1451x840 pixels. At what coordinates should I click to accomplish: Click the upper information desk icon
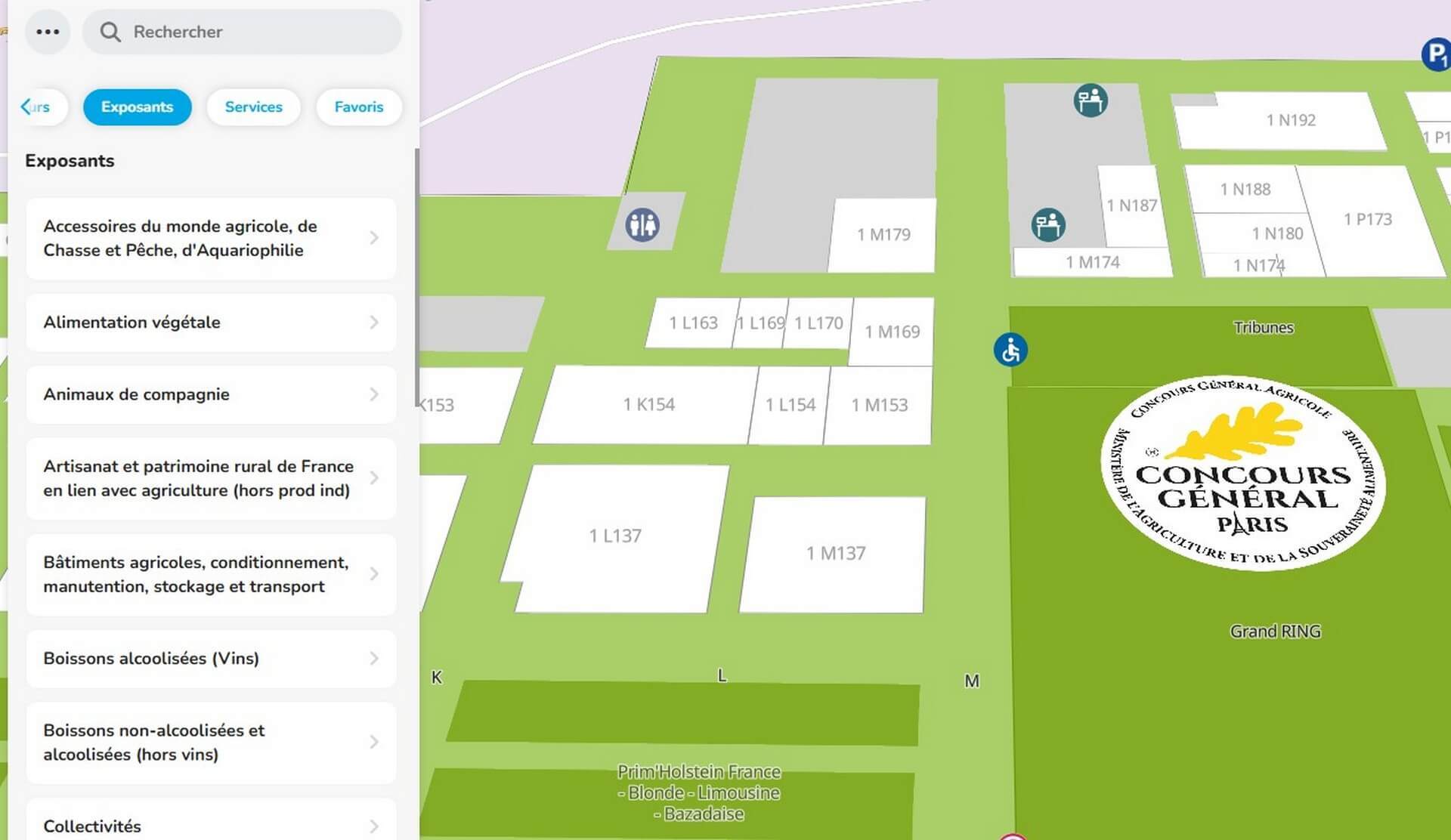pos(1091,100)
